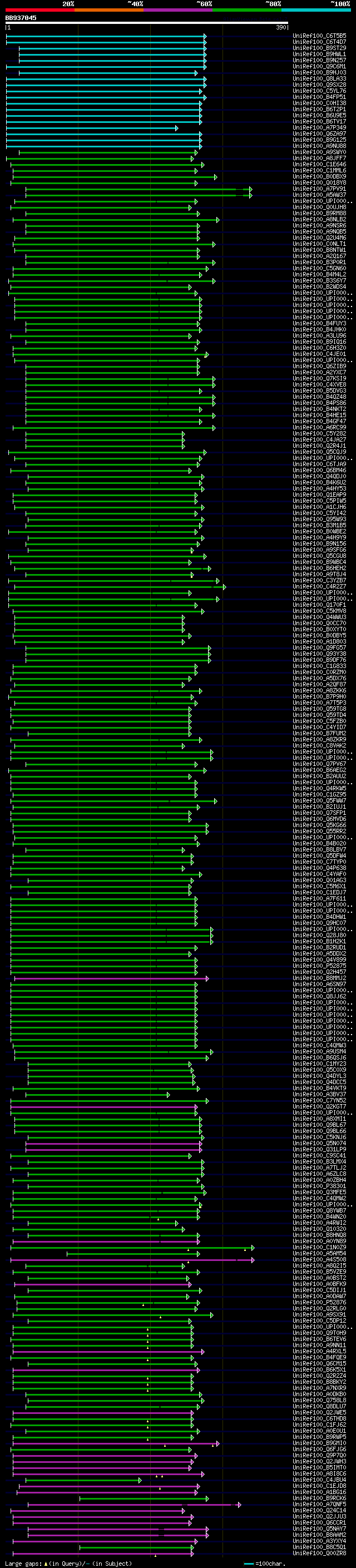Select hit label UniRef100_Q8LA33
Screen dimensions: 356x1568
[319, 79]
